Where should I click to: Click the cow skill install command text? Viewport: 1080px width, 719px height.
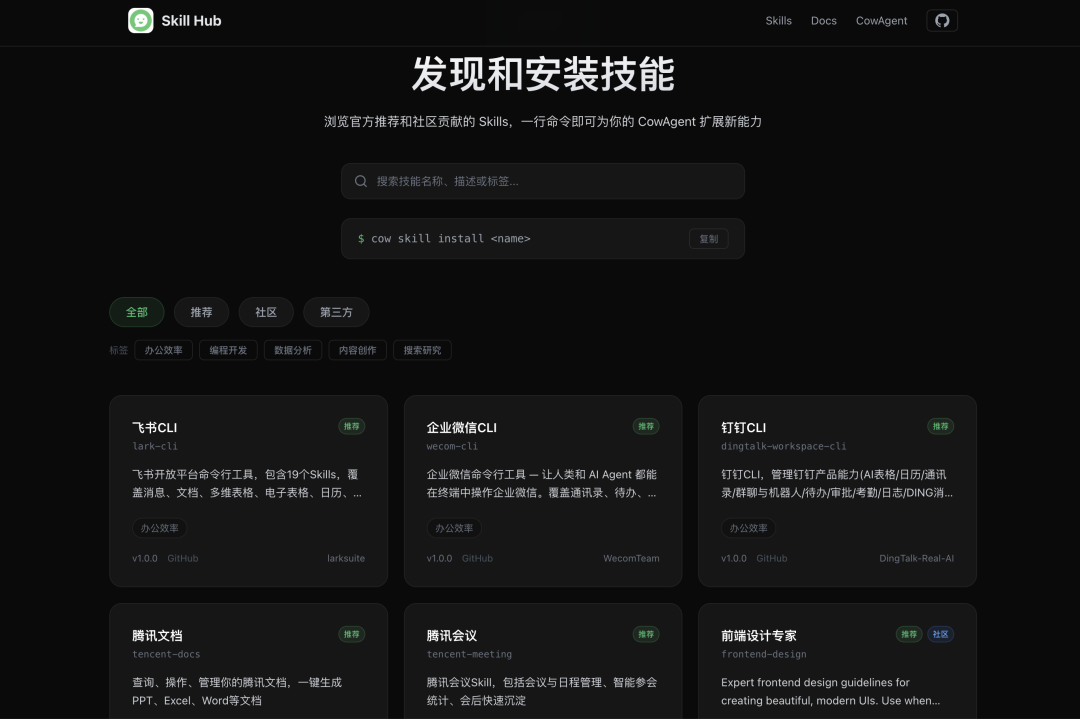[x=450, y=238]
